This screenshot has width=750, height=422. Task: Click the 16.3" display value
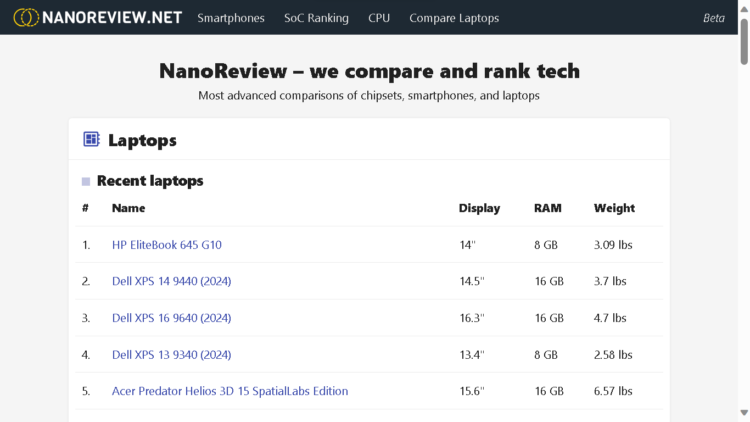pos(472,318)
